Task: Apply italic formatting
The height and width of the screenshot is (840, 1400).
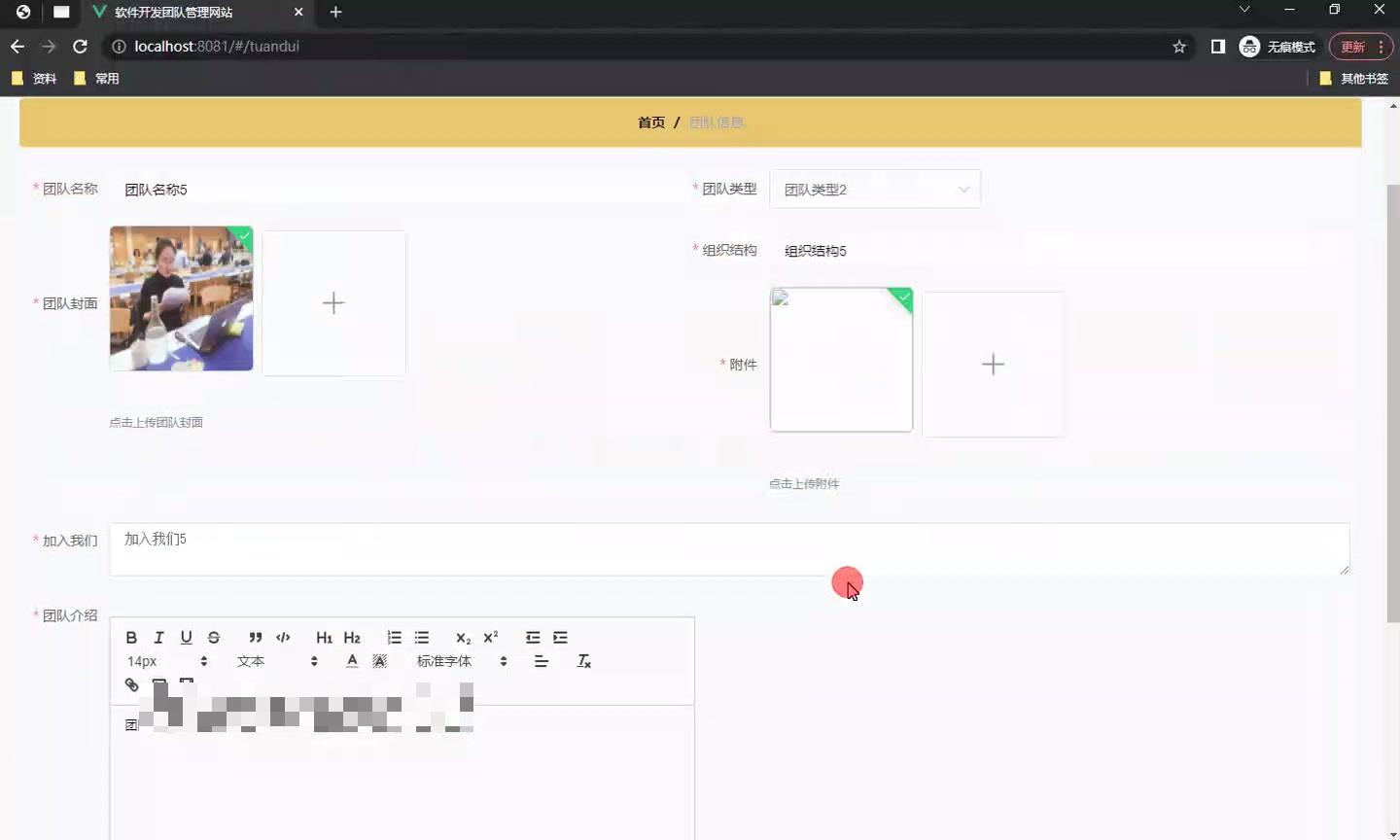Action: [158, 638]
